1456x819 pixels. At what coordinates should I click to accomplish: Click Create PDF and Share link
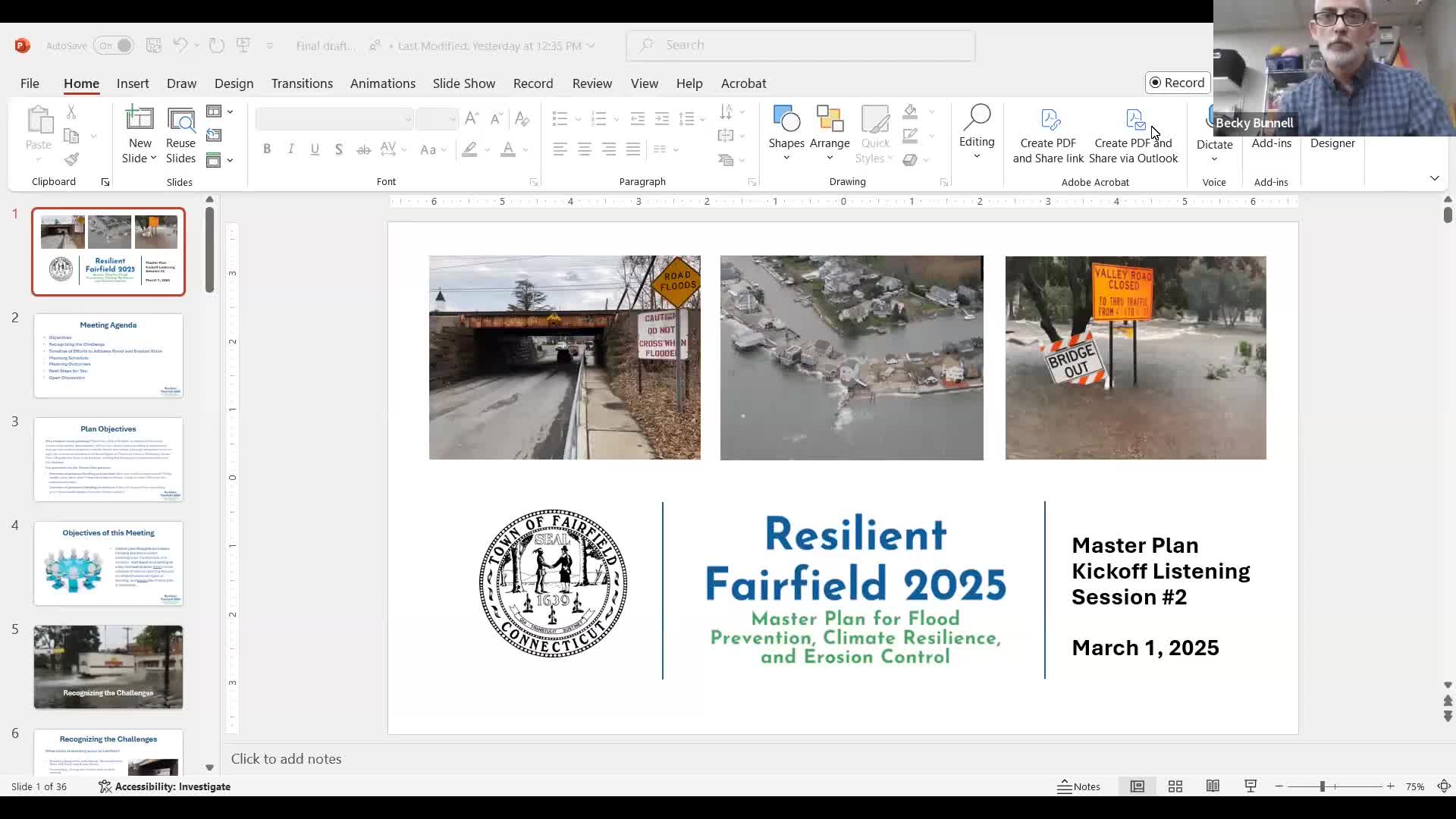pos(1048,136)
